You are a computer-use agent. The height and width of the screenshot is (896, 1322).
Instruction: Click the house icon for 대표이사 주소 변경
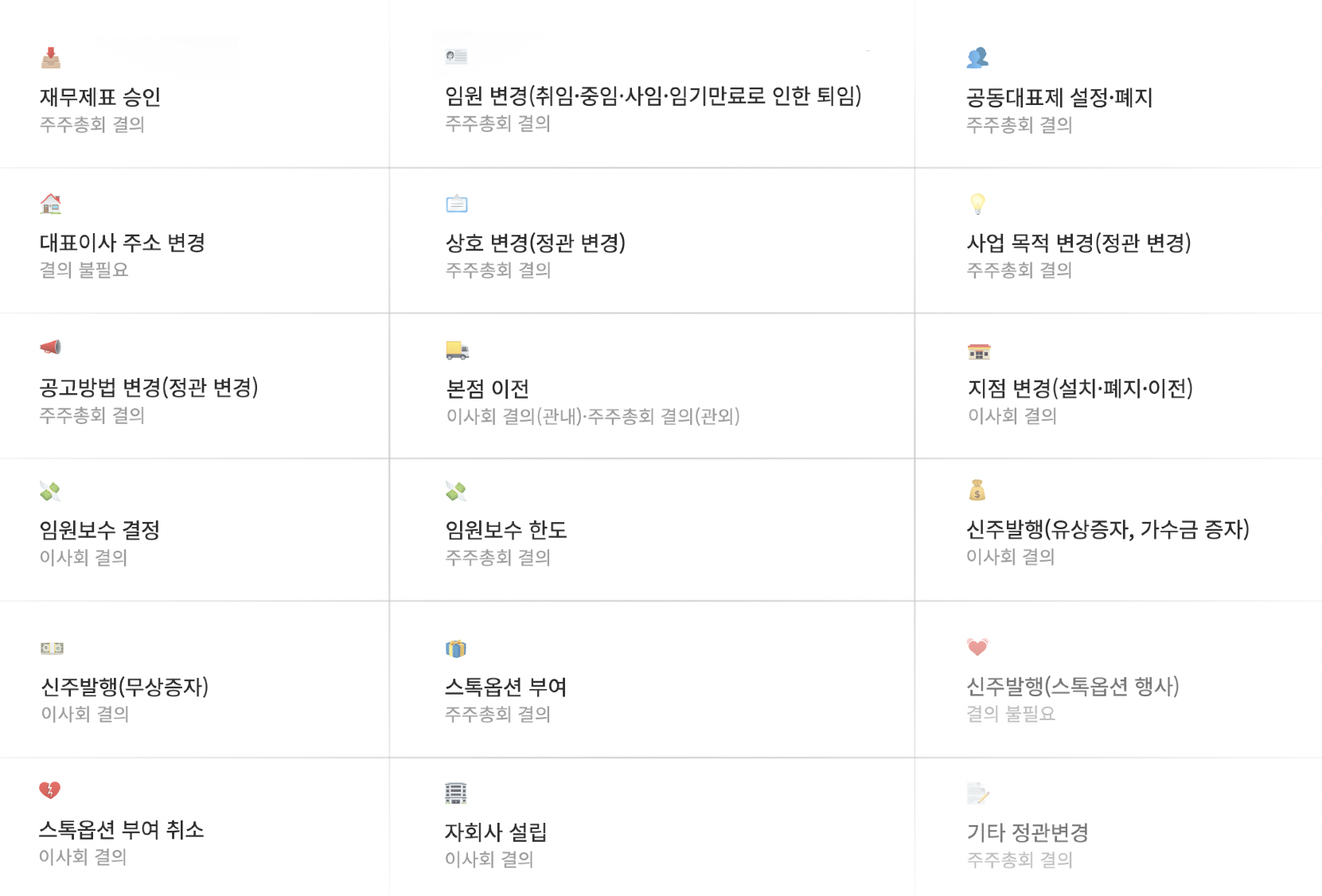click(x=51, y=204)
